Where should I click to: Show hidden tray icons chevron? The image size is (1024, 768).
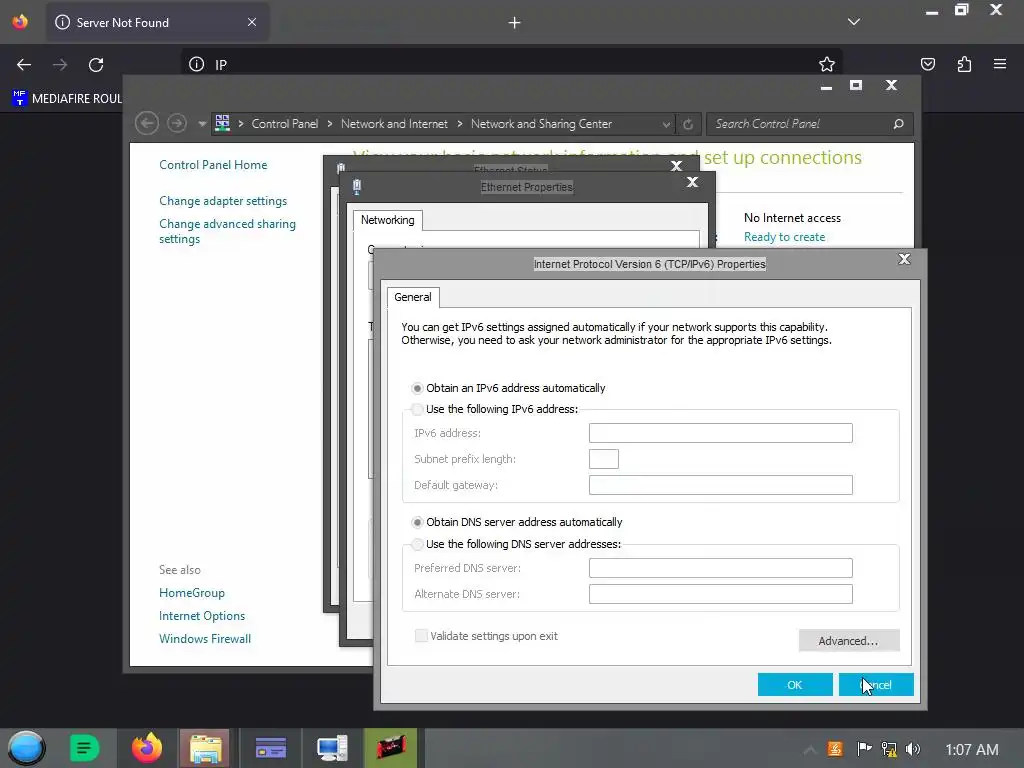[810, 750]
